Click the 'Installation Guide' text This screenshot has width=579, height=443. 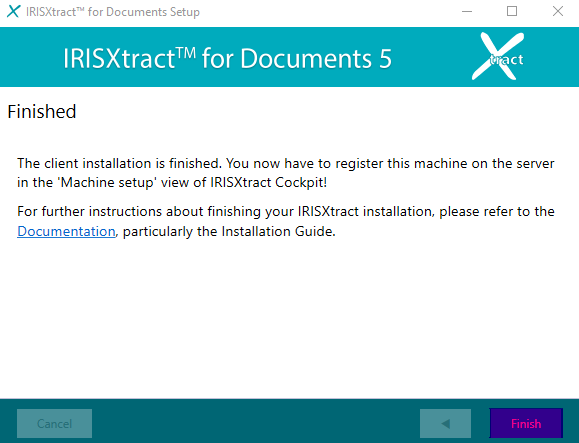pyautogui.click(x=278, y=231)
